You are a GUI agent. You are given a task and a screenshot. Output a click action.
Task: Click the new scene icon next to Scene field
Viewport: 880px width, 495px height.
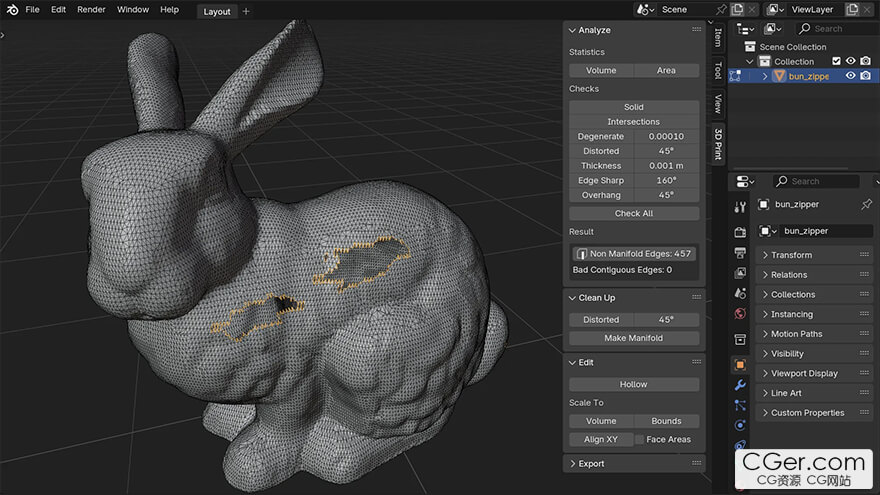[x=737, y=10]
